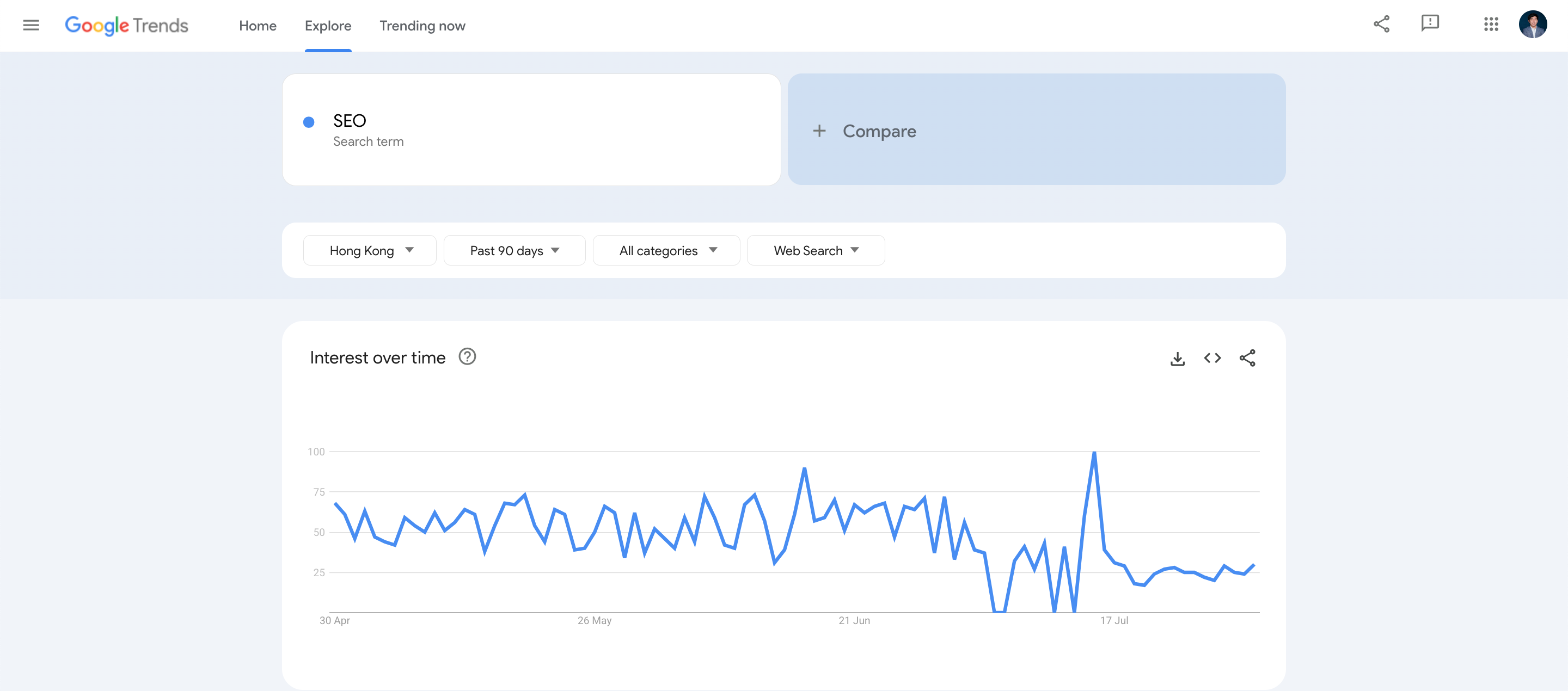Share the Interest over time chart
The width and height of the screenshot is (1568, 691).
(1247, 358)
